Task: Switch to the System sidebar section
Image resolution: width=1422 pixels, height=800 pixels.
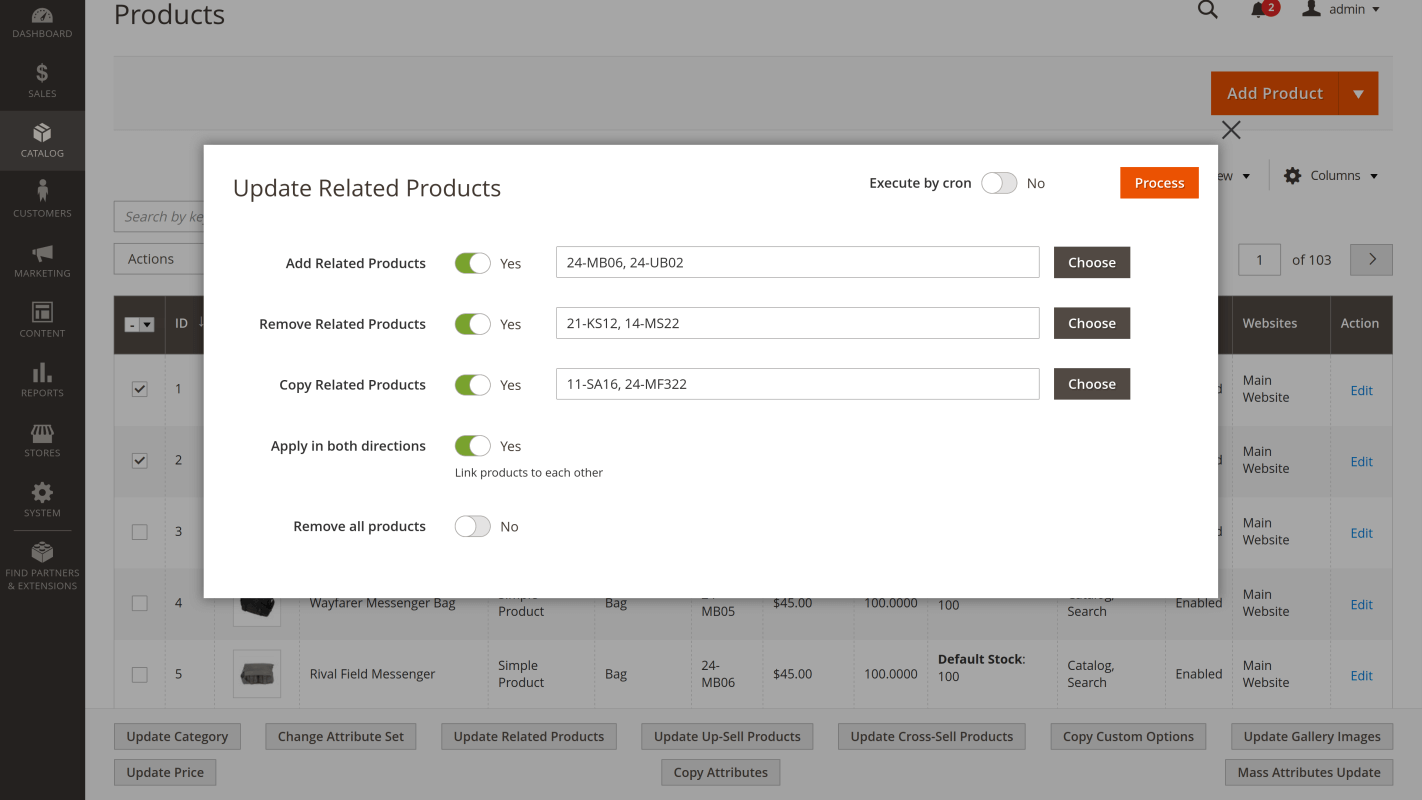Action: (42, 498)
